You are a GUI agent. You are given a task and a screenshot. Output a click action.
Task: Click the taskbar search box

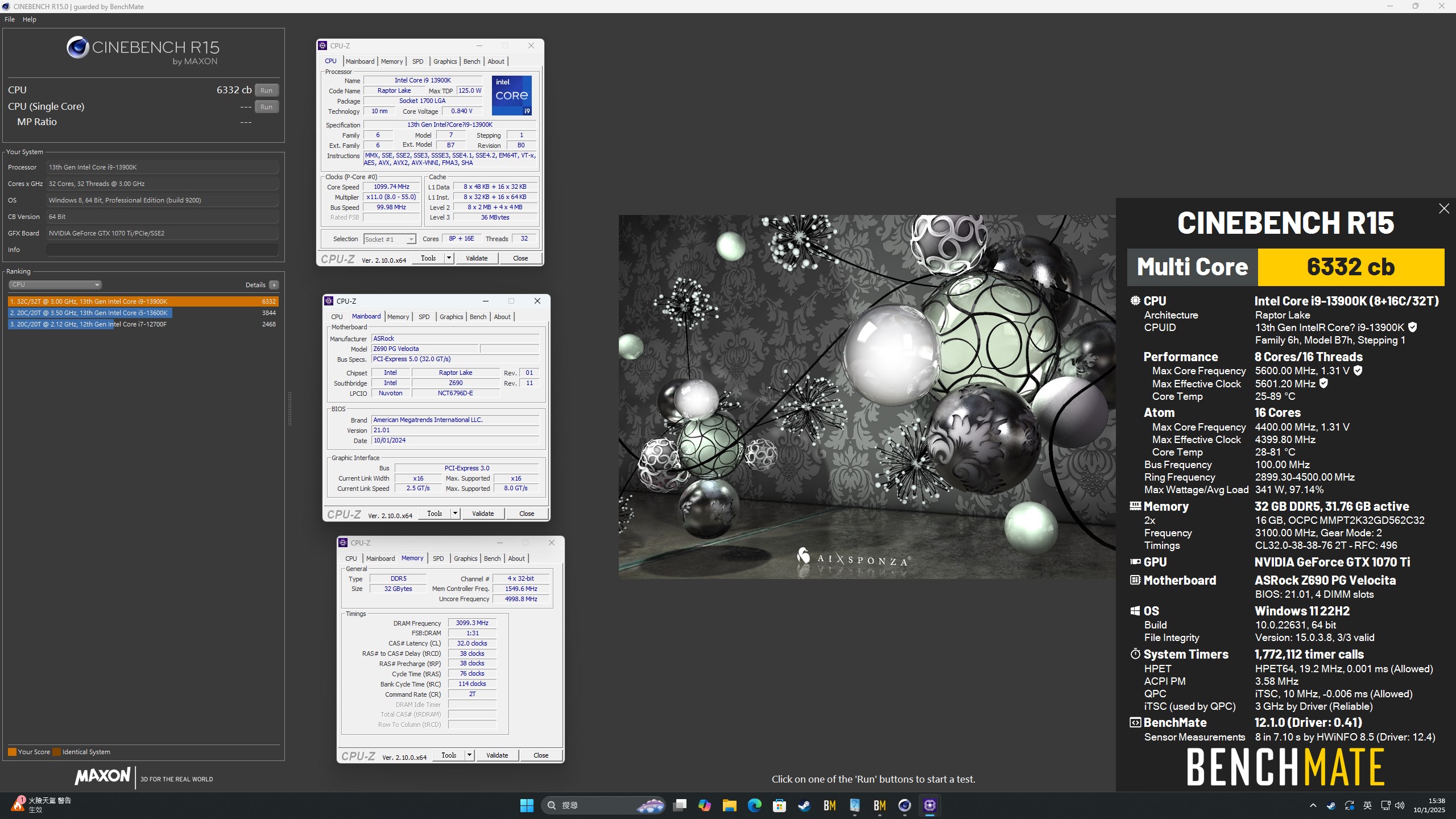(x=603, y=805)
